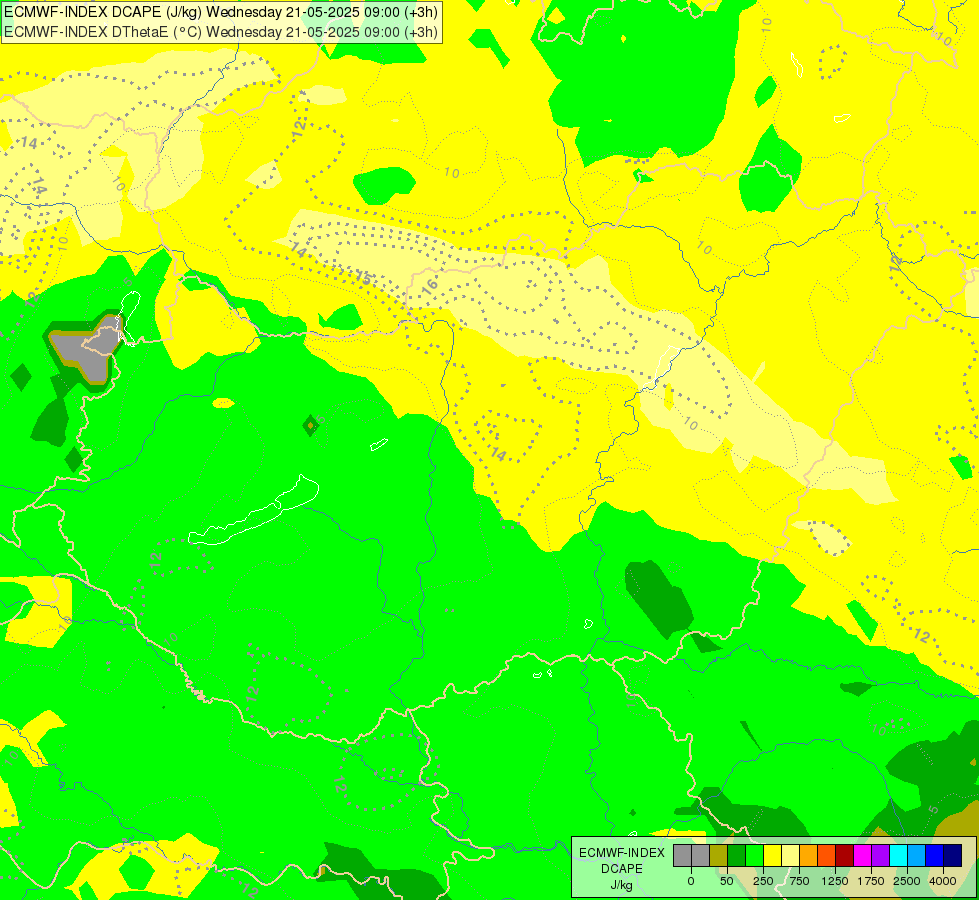Image resolution: width=979 pixels, height=900 pixels.
Task: Click the magenta legend swatch
Action: pyautogui.click(x=863, y=855)
